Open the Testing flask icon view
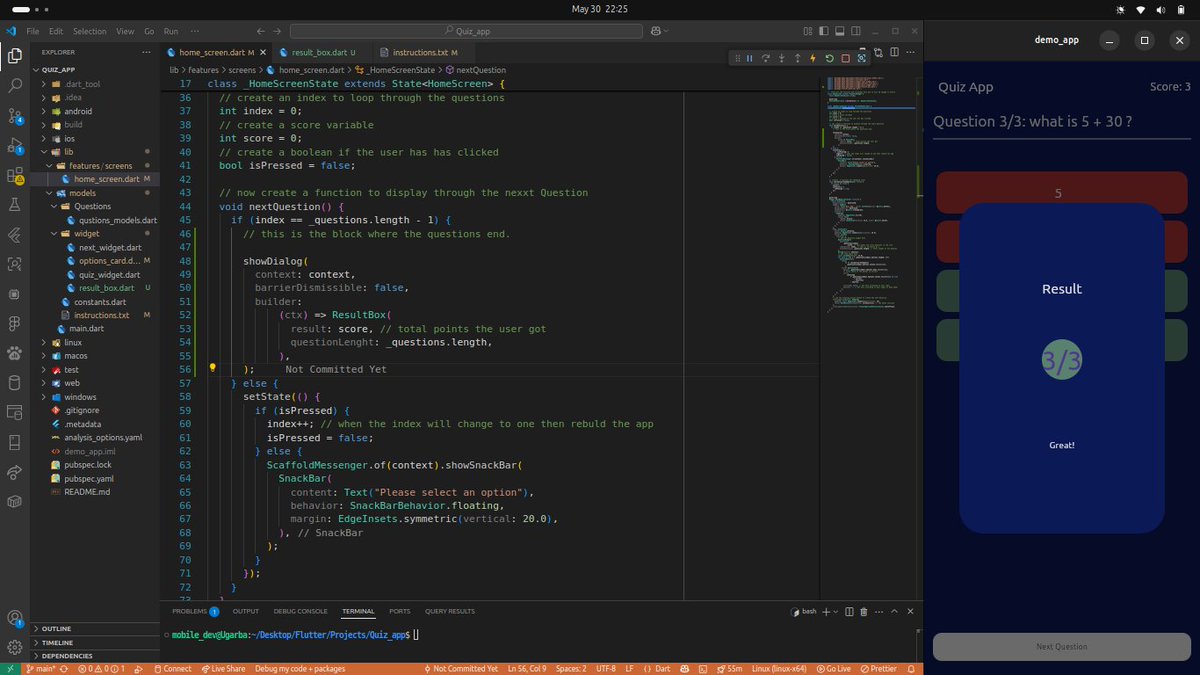1200x675 pixels. [15, 204]
